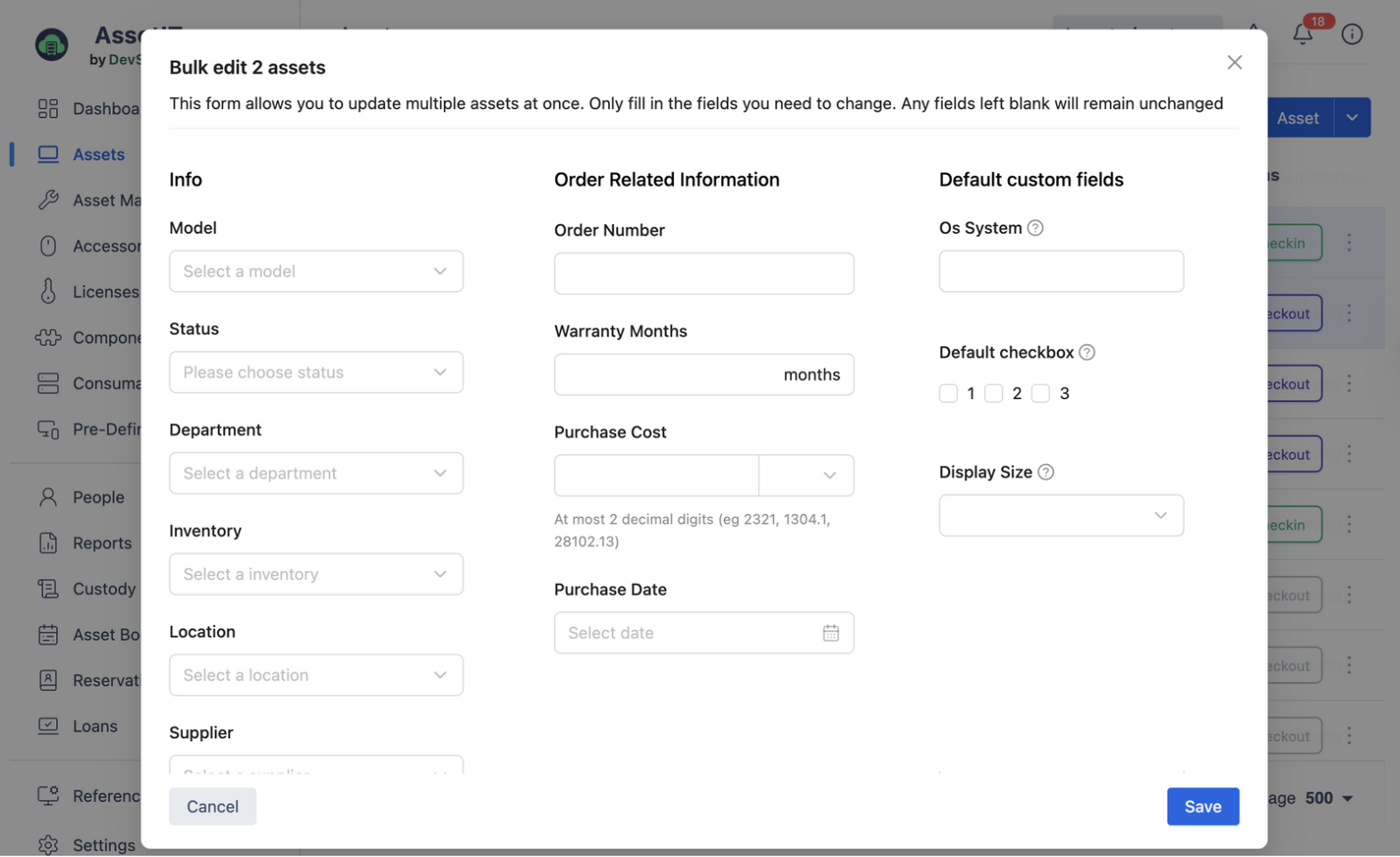Open the Select a model dropdown

coord(316,271)
